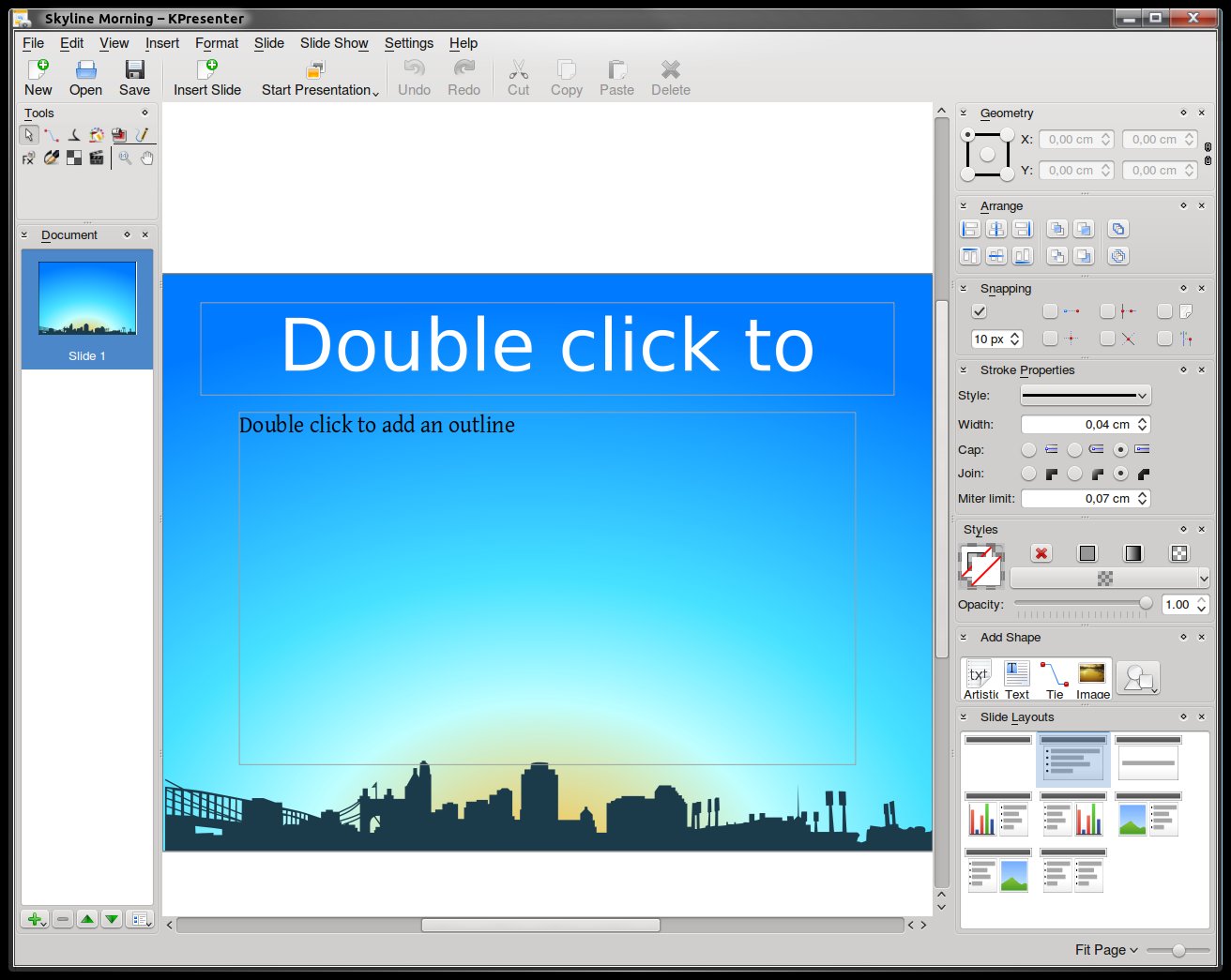Open the Fit Page zoom dropdown
Screen dimensions: 1231x980
tap(1106, 950)
